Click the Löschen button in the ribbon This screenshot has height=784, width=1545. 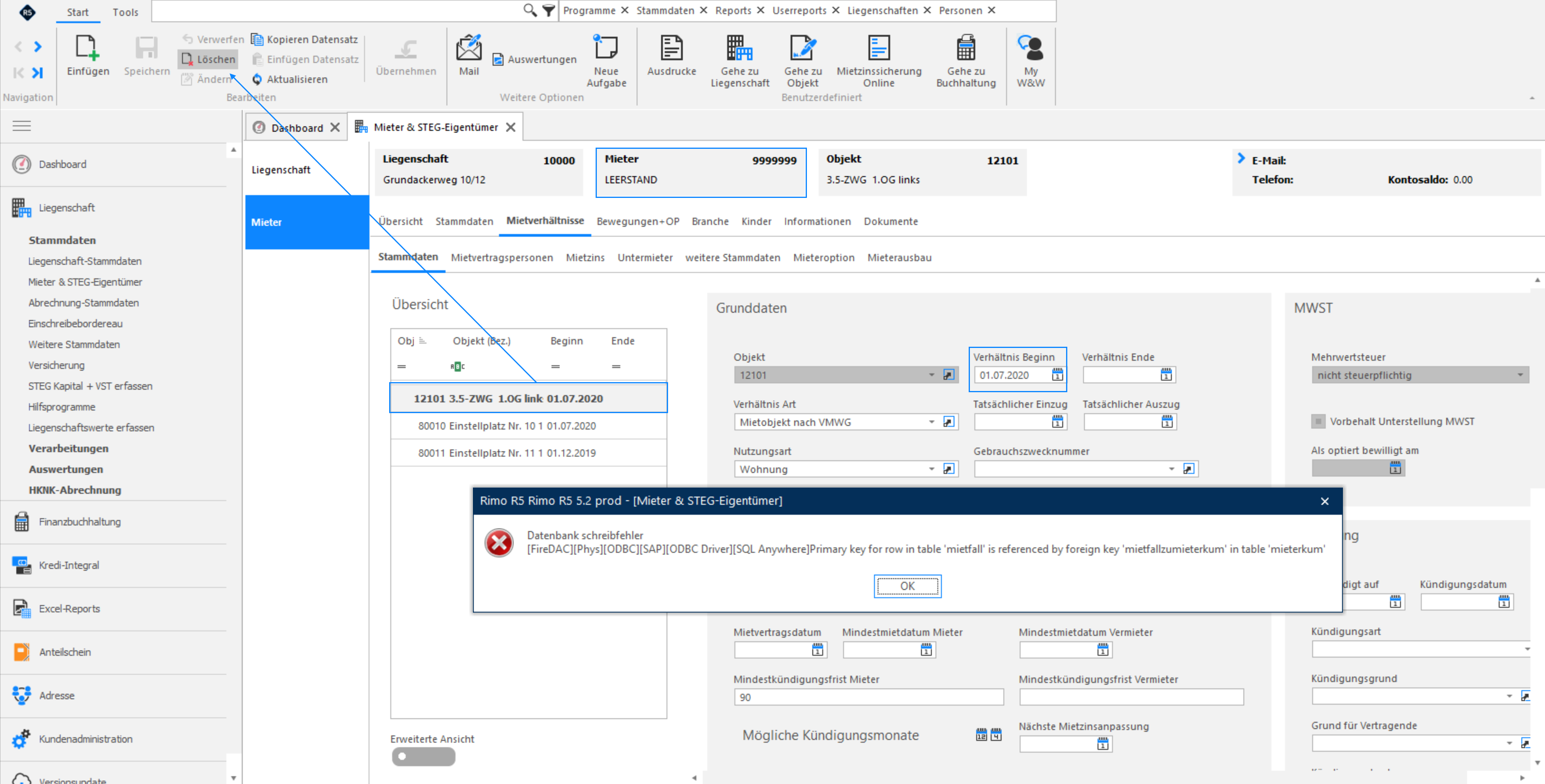tap(208, 59)
